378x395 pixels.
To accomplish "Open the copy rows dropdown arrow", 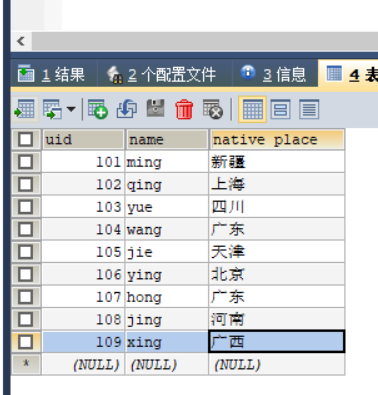I will [71, 109].
